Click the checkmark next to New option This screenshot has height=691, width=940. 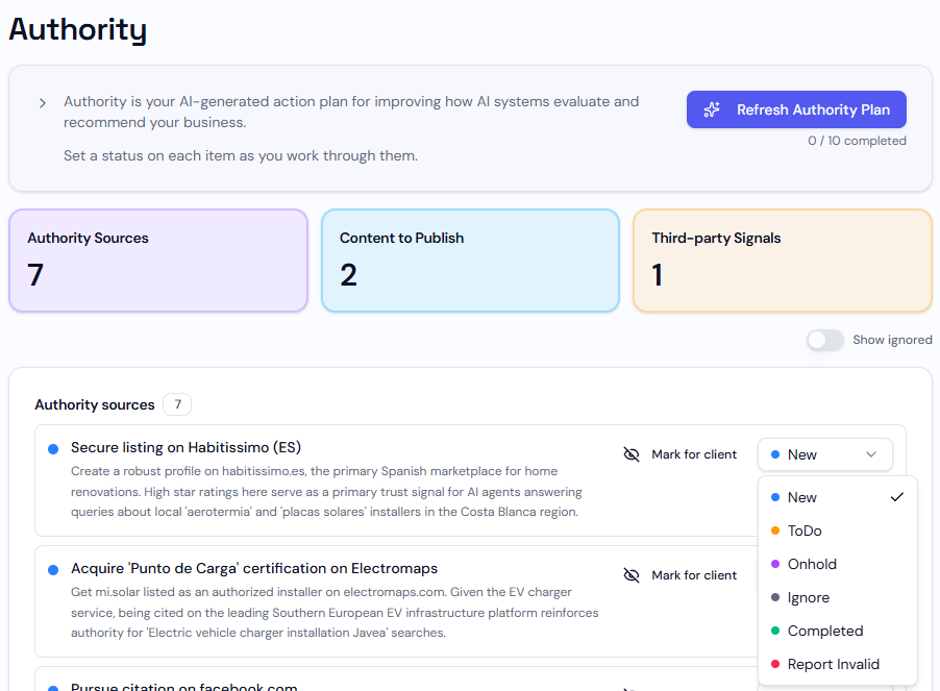tap(897, 497)
